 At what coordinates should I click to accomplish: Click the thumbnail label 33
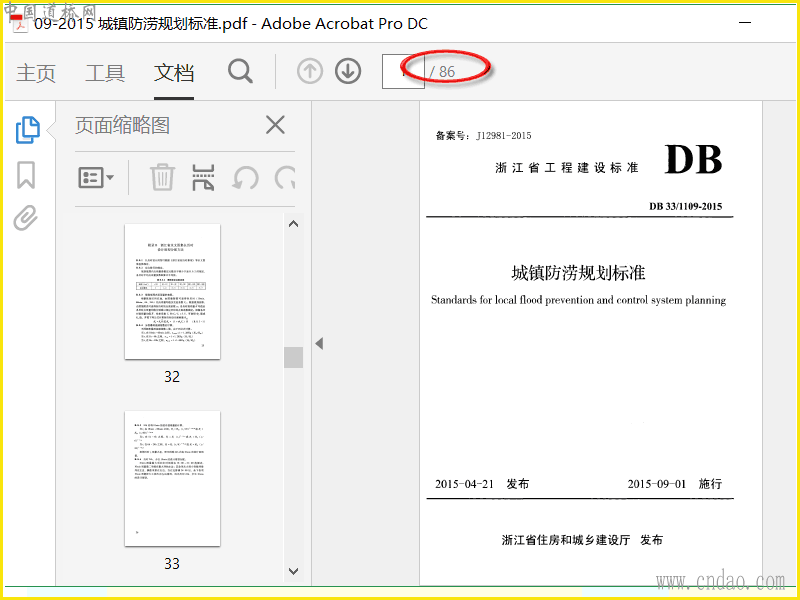click(x=172, y=564)
